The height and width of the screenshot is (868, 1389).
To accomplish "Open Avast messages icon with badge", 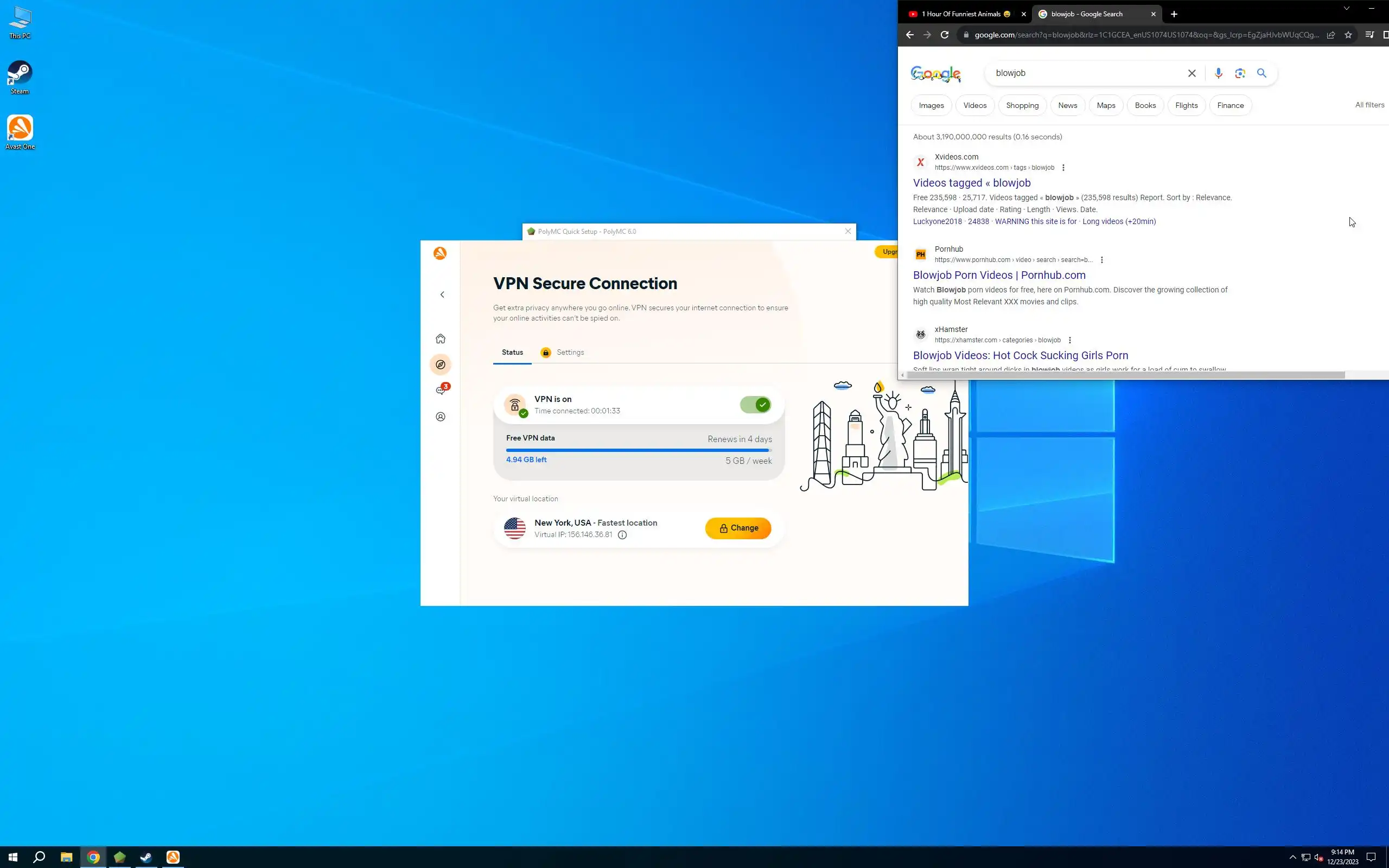I will tap(440, 391).
